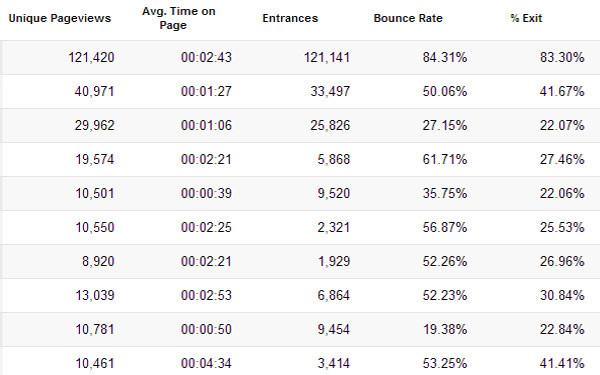
Task: Select exit percentage 22.84%
Action: [562, 330]
